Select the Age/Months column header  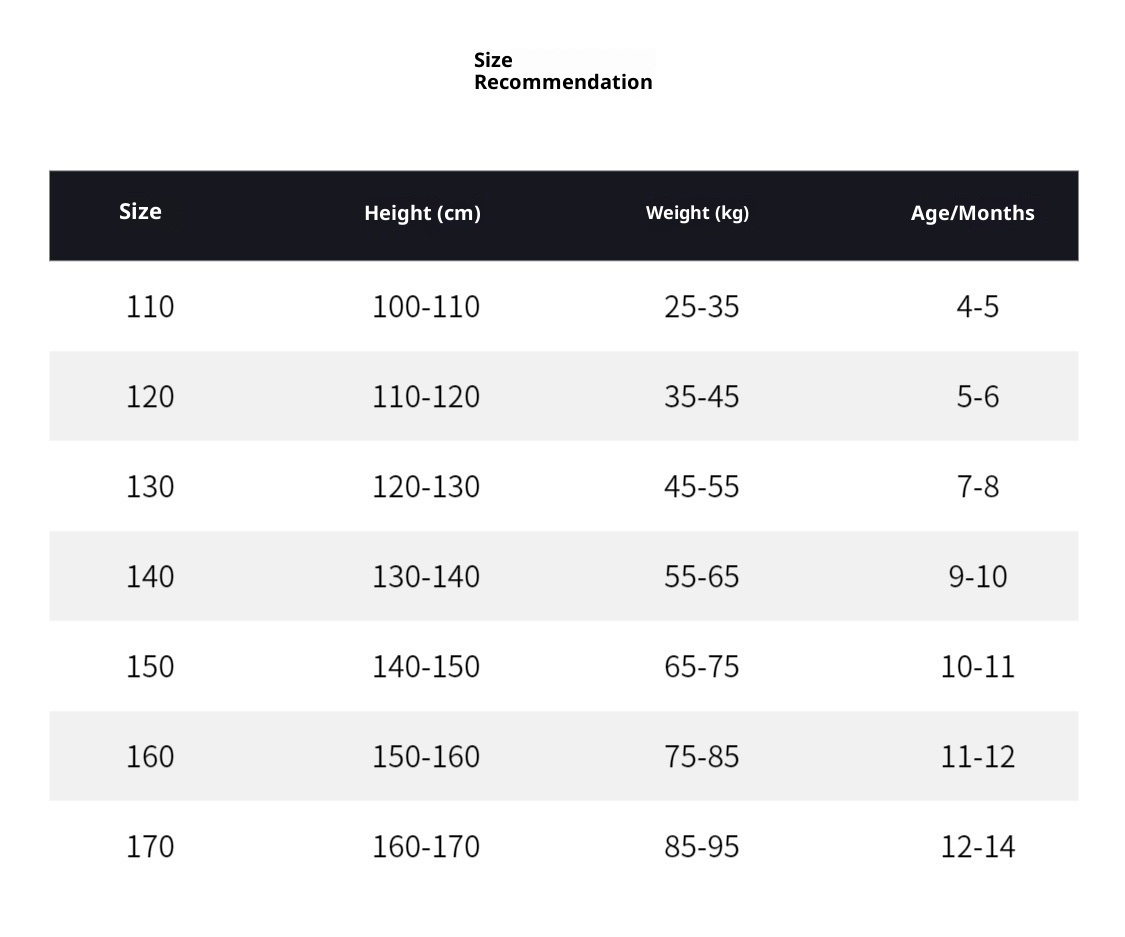point(972,213)
